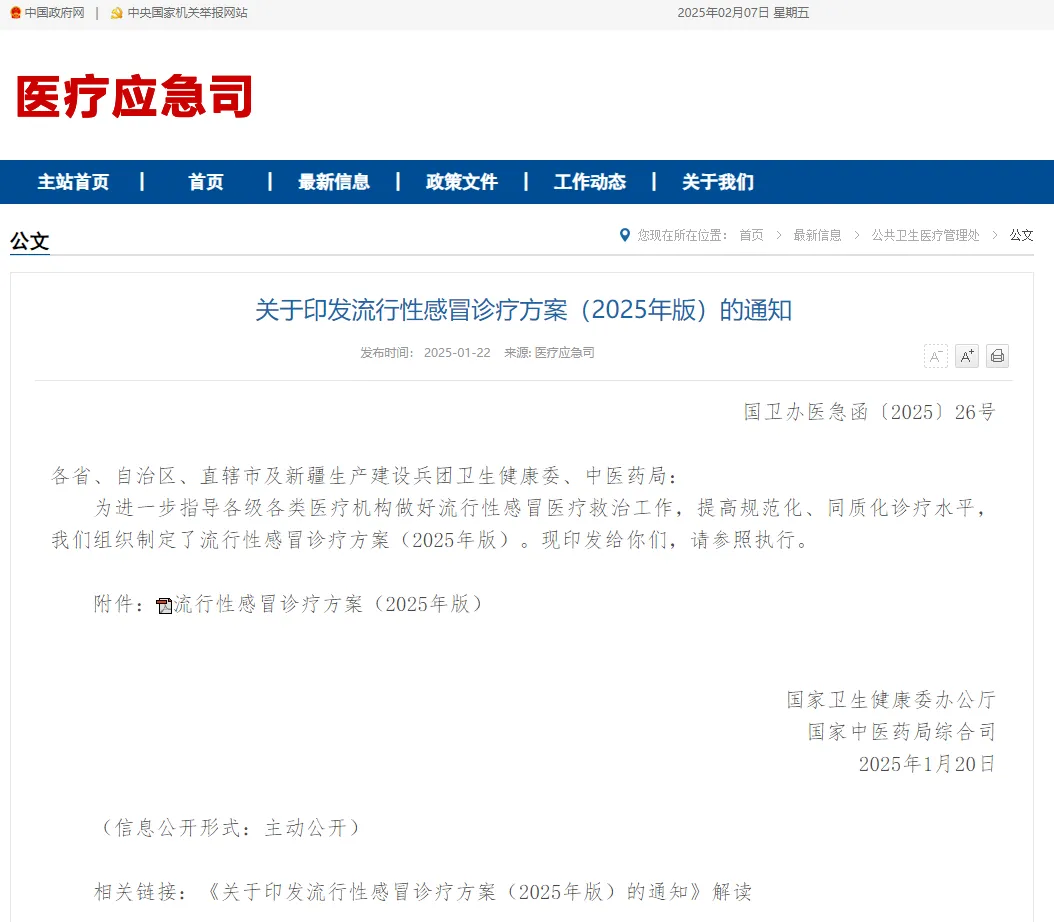
Task: Open the 最新信息 navigation menu
Action: 334,182
